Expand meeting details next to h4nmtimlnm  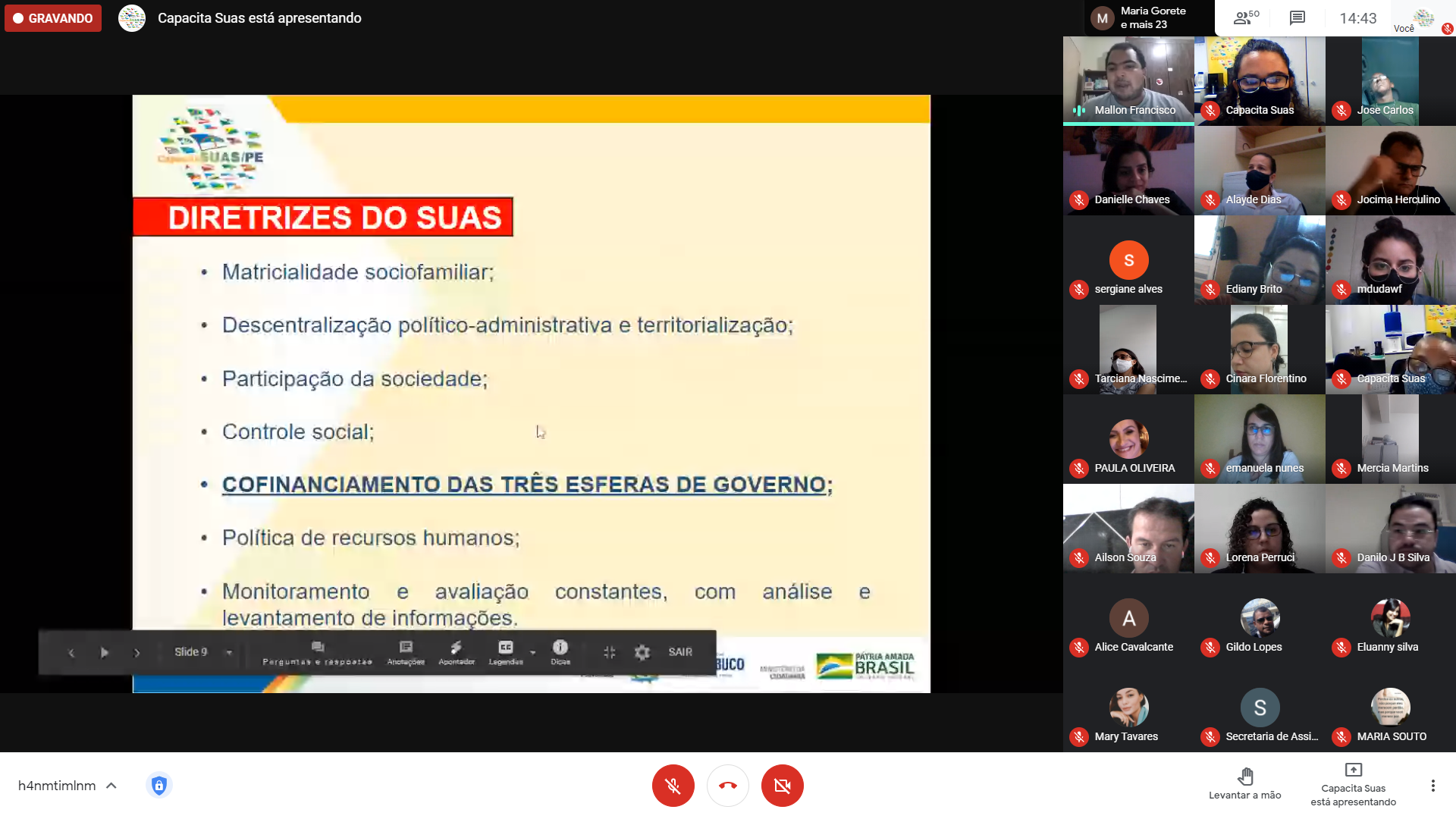click(x=111, y=786)
